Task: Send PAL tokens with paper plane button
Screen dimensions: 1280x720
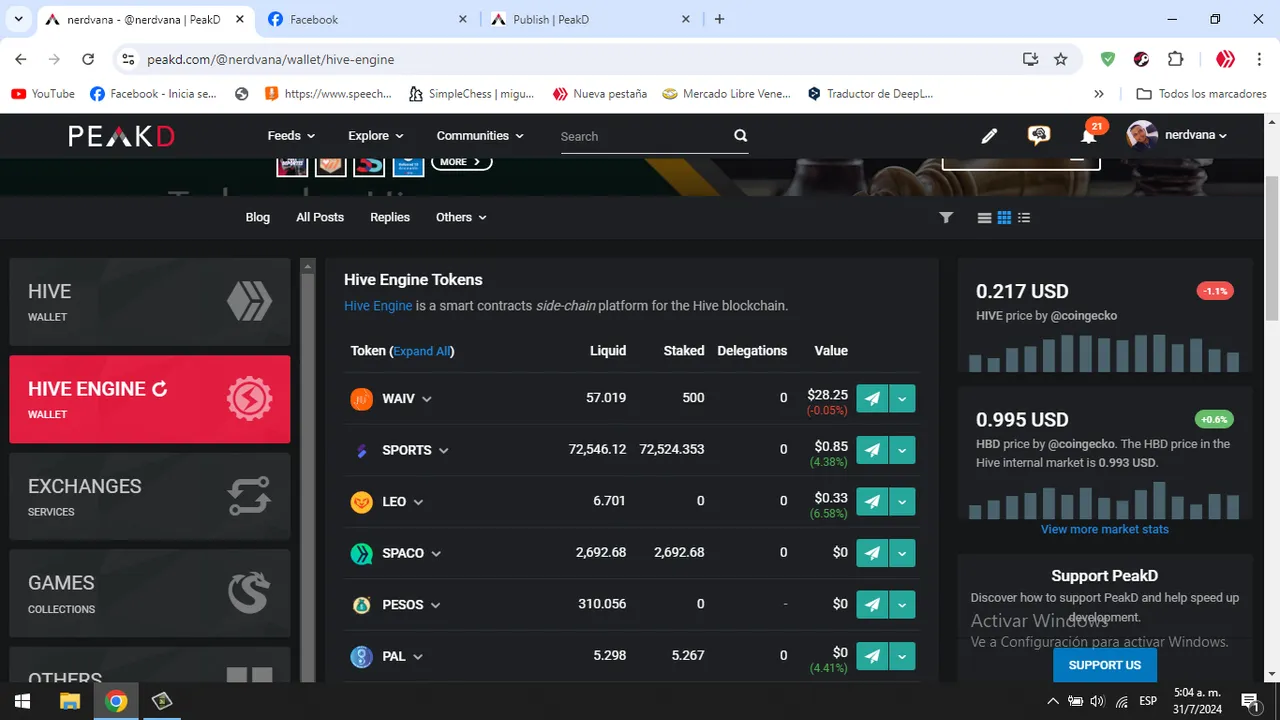Action: [872, 656]
